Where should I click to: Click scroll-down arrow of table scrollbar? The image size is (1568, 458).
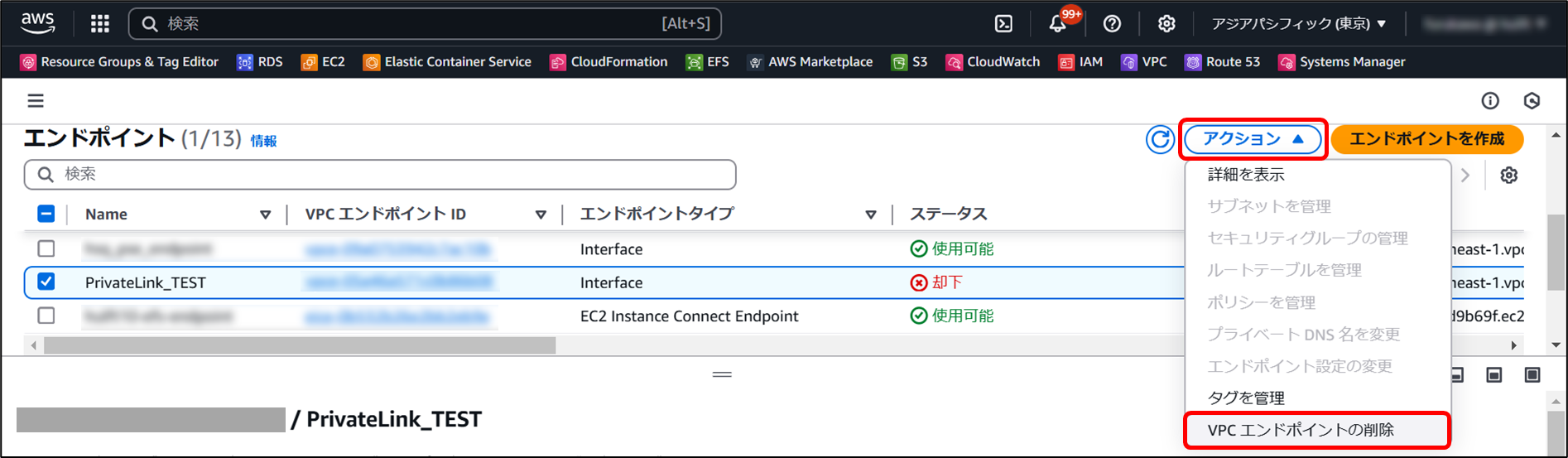click(1556, 345)
